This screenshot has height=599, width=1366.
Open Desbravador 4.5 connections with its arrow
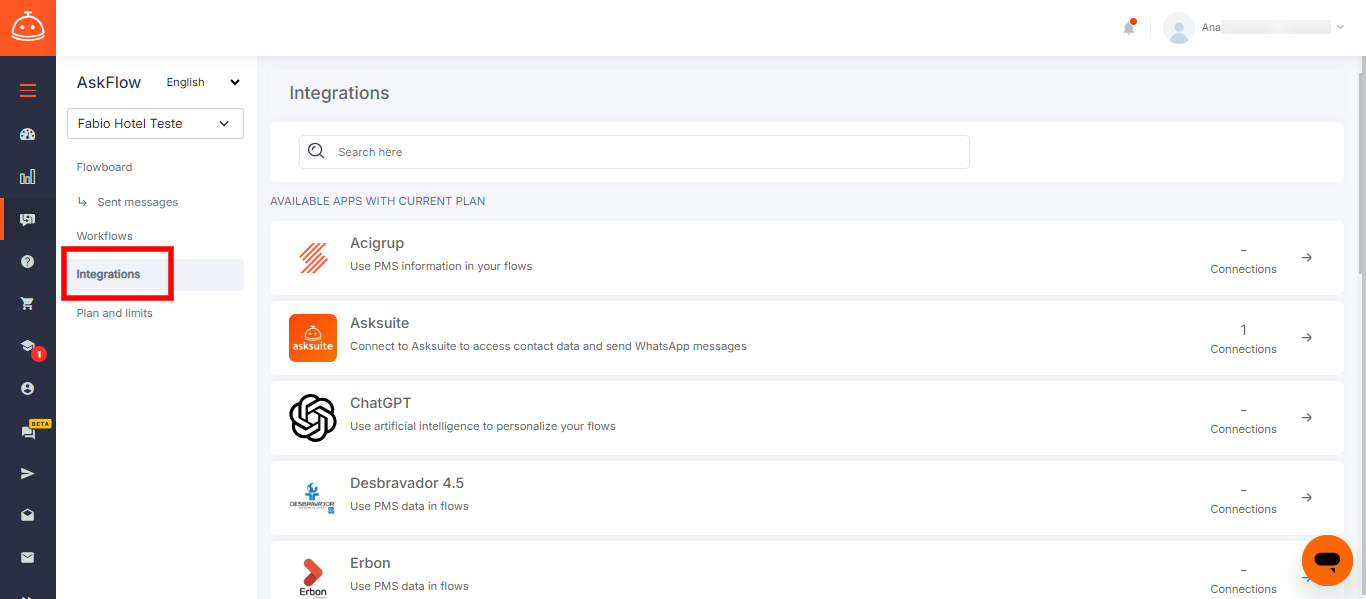tap(1307, 498)
